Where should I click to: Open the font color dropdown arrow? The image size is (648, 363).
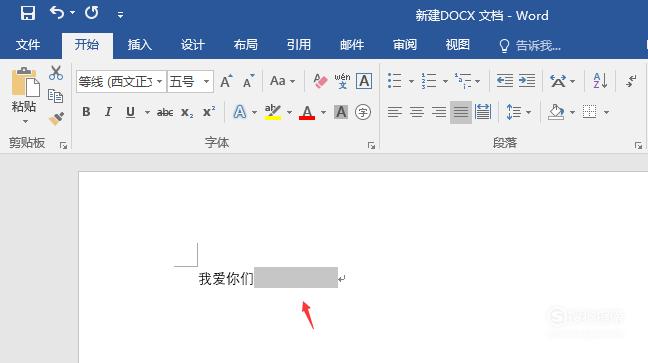[323, 112]
